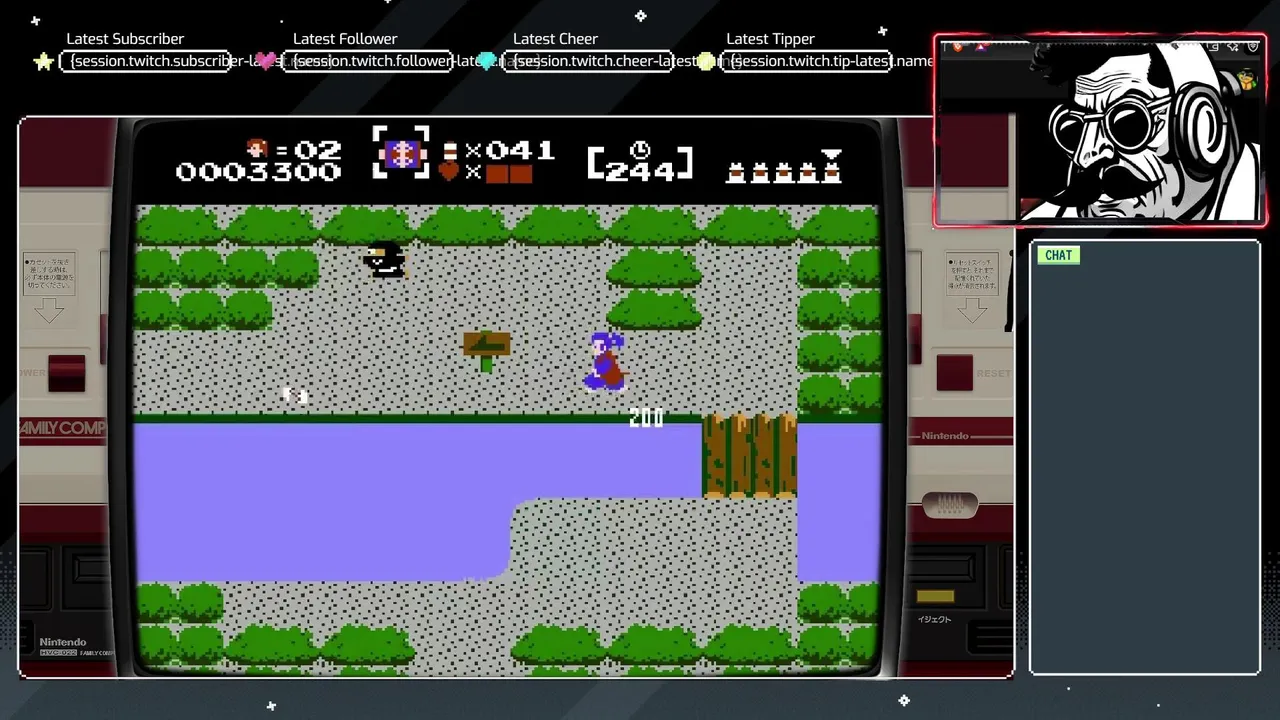1280x720 pixels.
Task: Click the bracketed selected item box in HUD
Action: (401, 153)
